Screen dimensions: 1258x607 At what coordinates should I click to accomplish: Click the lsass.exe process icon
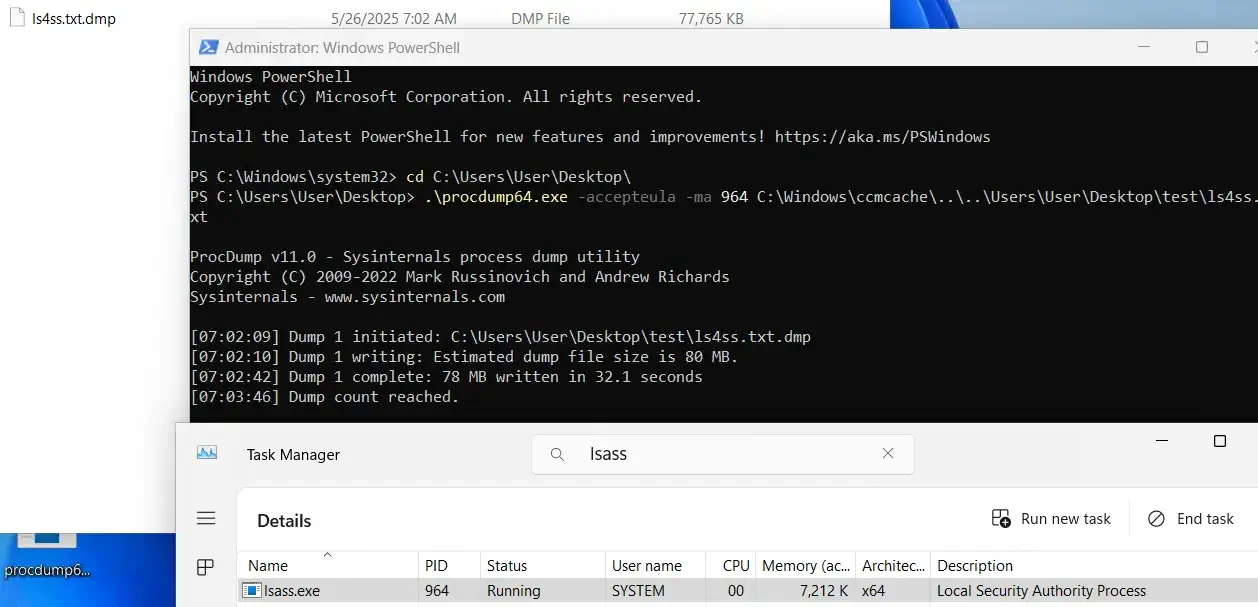pos(250,590)
